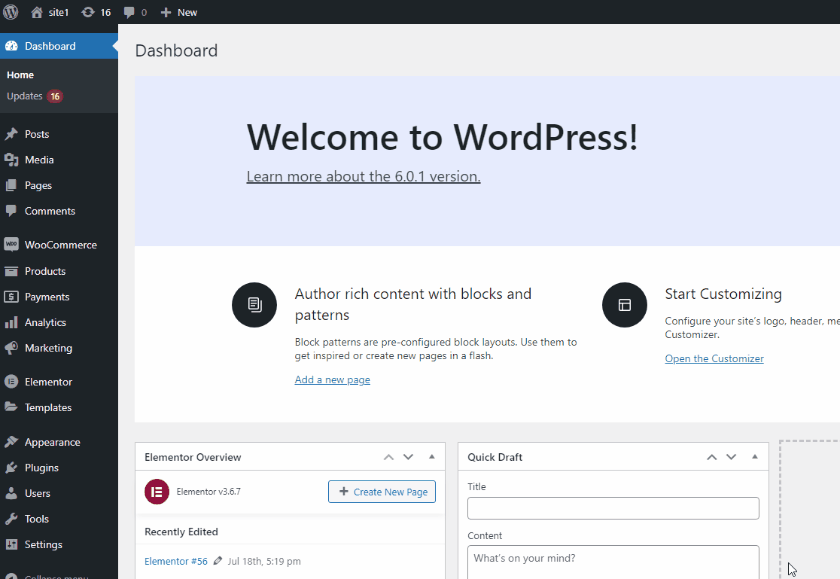Click the Recently Edited heading text
Viewport: 840px width, 579px height.
(181, 532)
